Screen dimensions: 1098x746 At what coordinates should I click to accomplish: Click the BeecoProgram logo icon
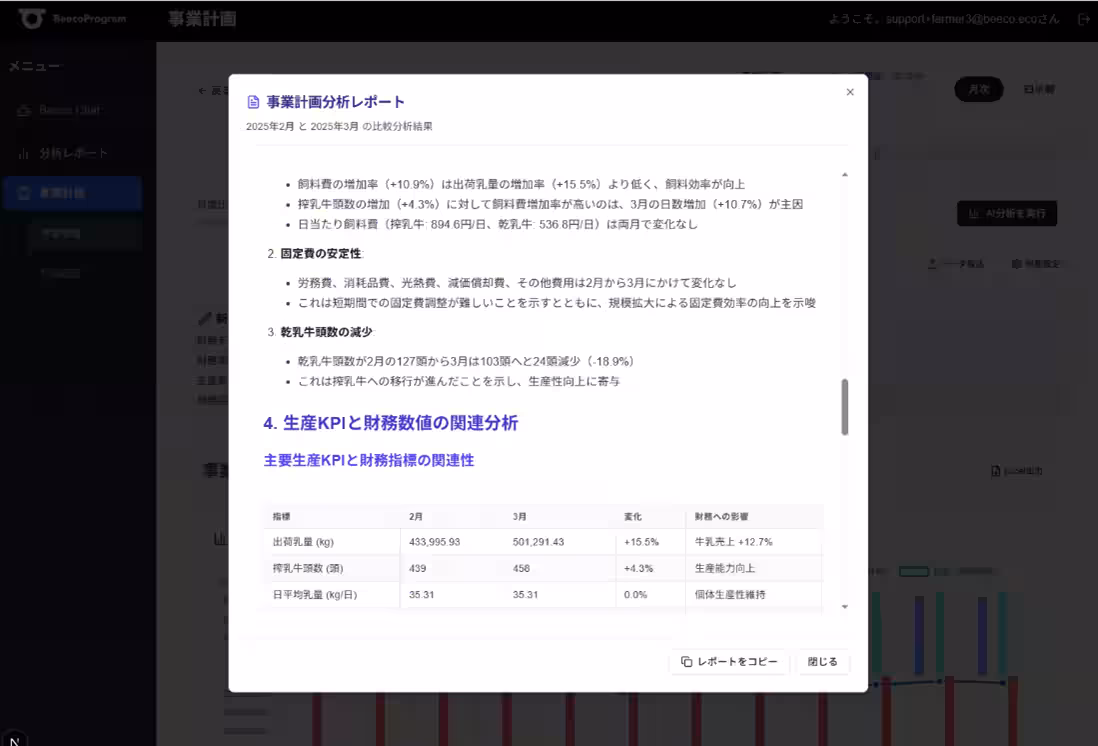tap(30, 19)
